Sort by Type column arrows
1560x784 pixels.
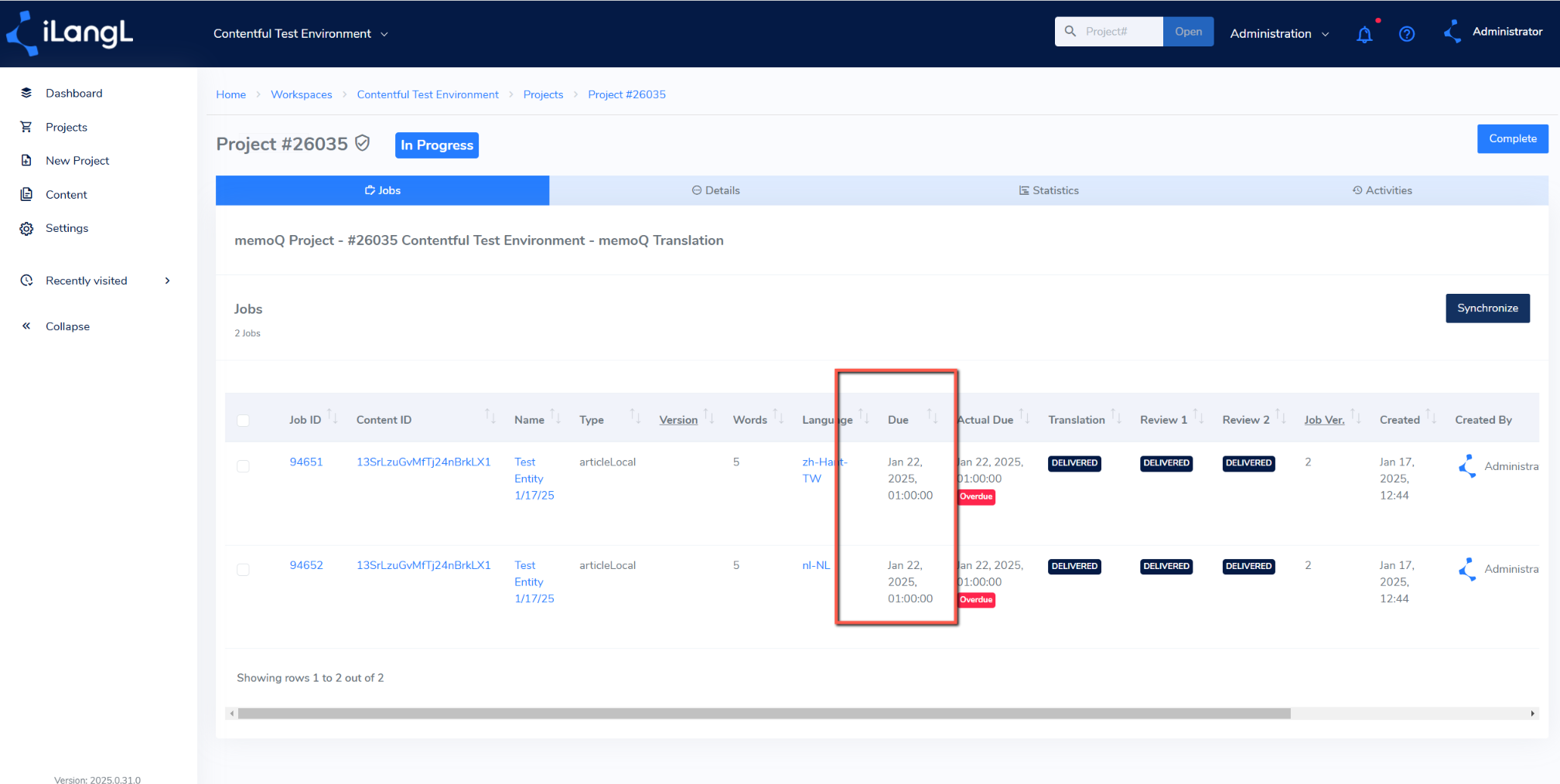635,416
